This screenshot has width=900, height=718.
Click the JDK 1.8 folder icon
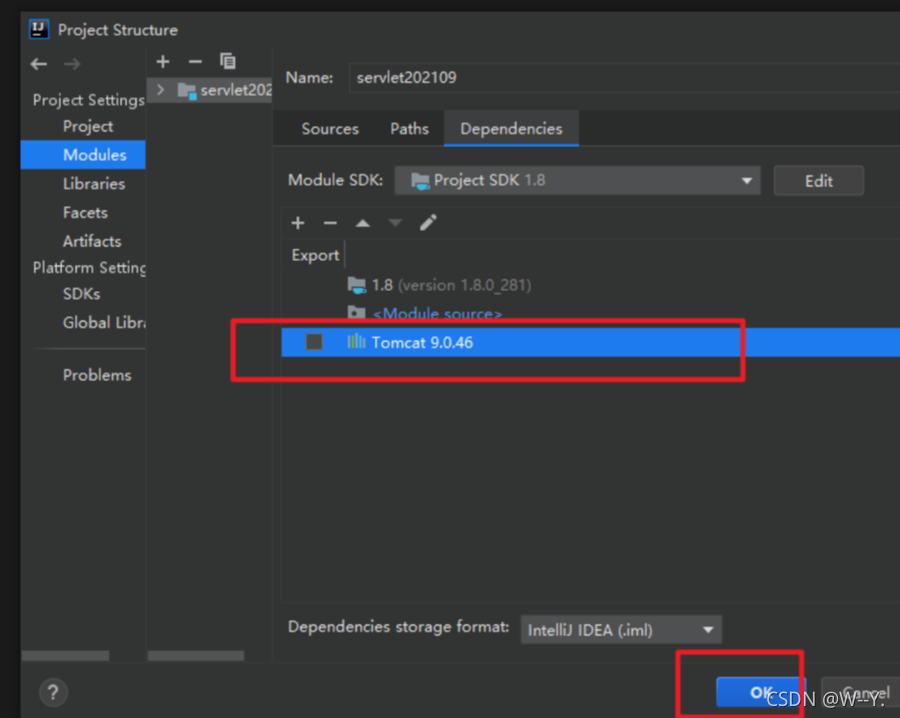[356, 285]
